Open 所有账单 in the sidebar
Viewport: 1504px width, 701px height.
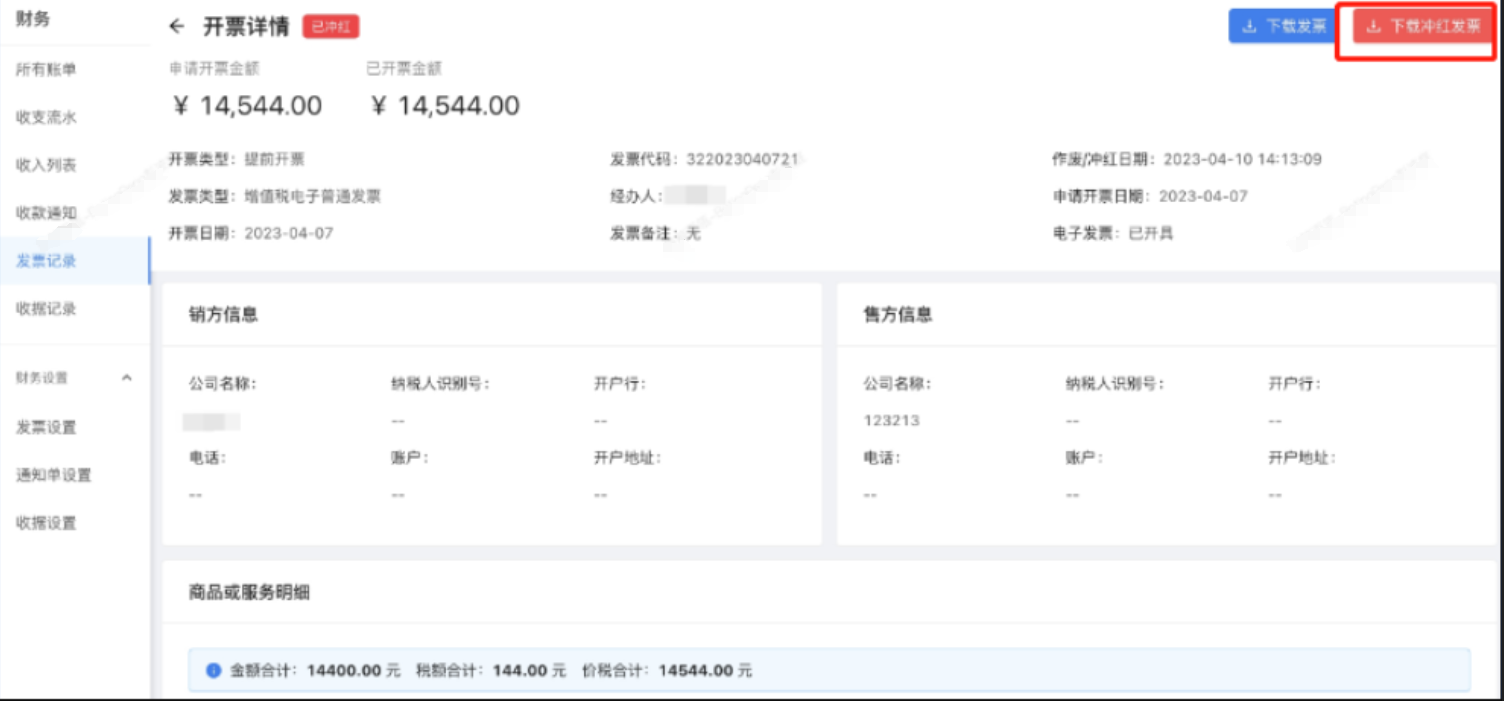(x=46, y=69)
